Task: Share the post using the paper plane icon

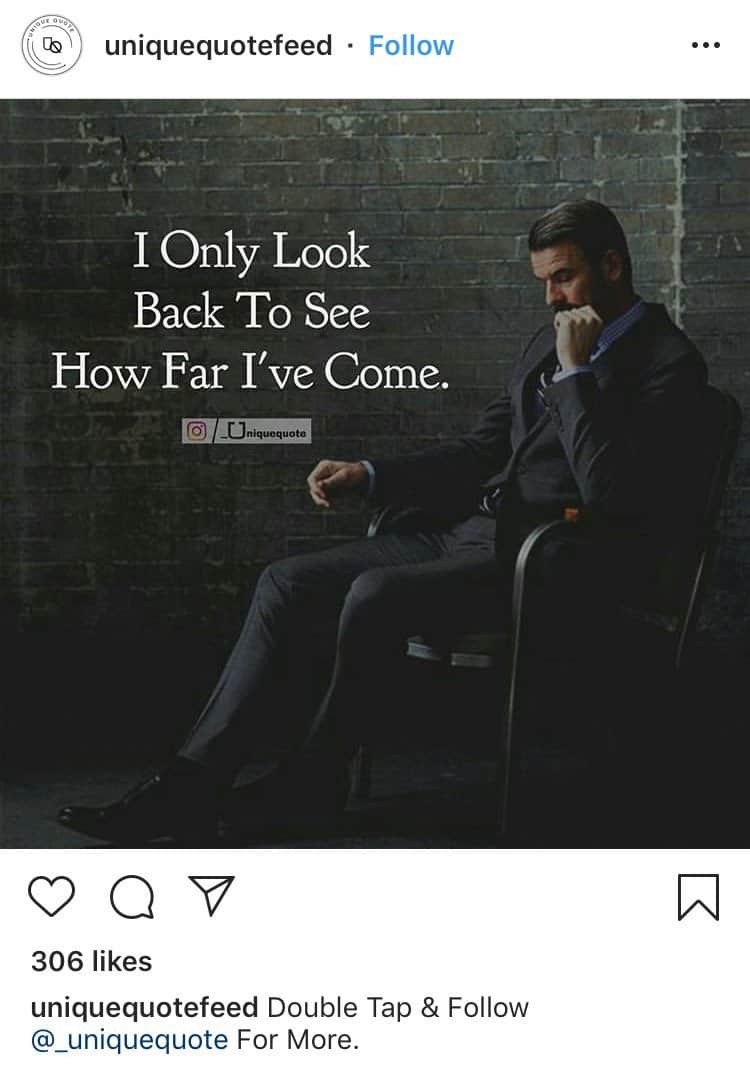Action: (x=212, y=894)
